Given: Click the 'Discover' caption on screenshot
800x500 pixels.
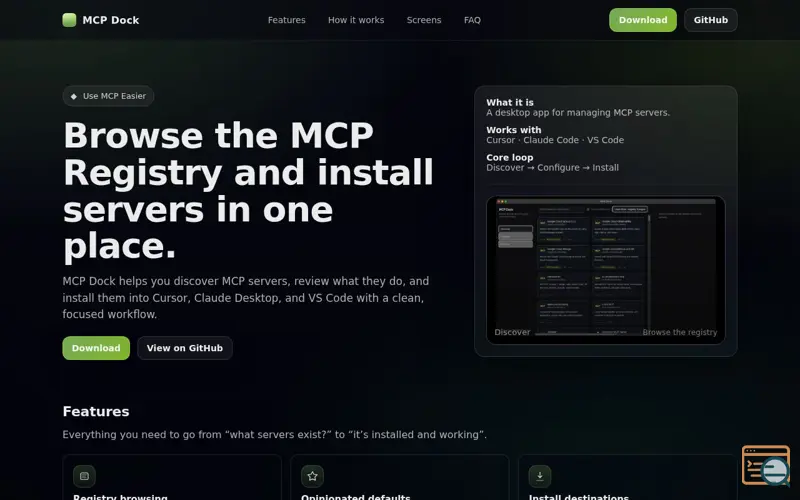Looking at the screenshot, I should 512,332.
